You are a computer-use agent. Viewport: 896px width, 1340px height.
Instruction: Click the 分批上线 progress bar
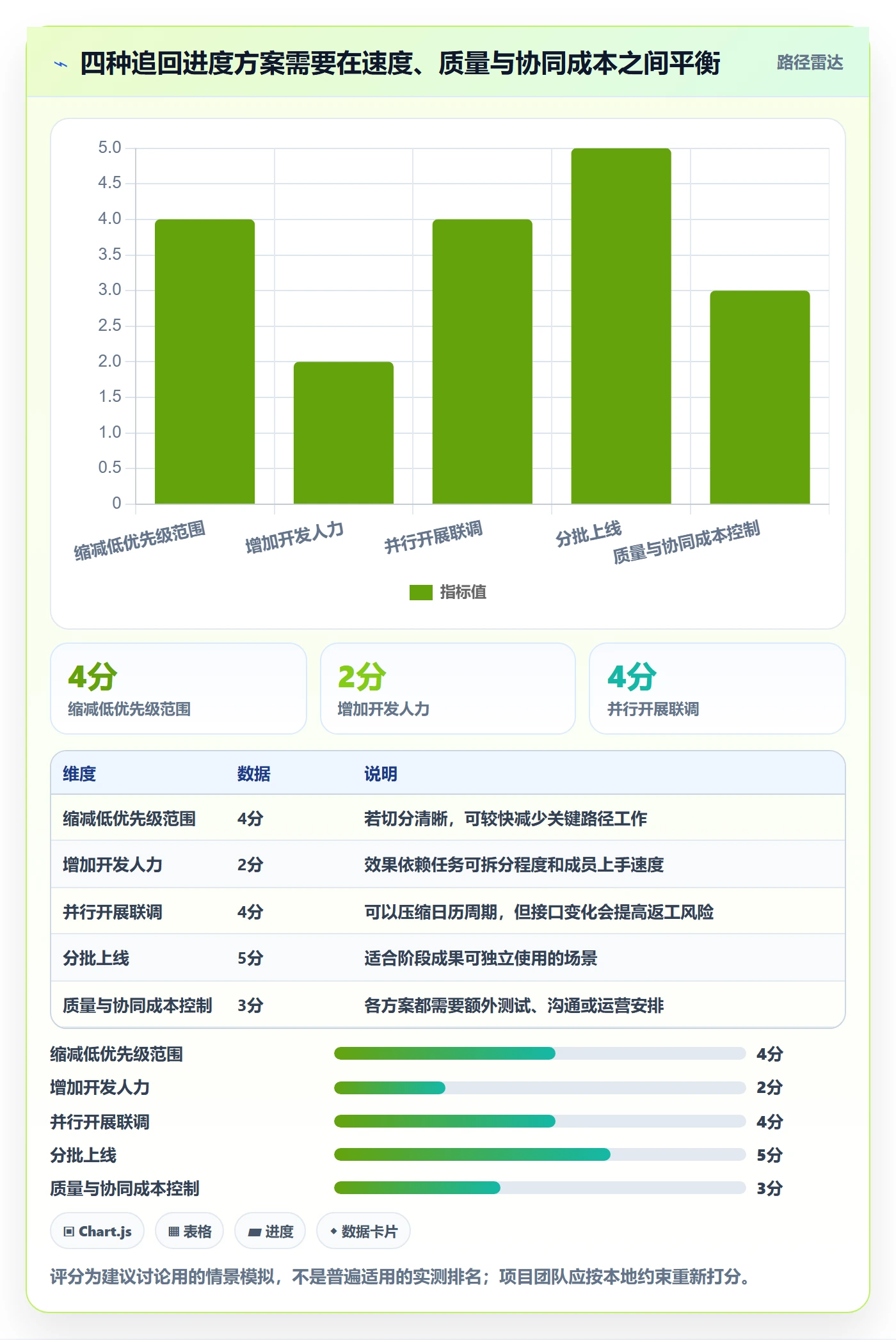click(540, 1154)
